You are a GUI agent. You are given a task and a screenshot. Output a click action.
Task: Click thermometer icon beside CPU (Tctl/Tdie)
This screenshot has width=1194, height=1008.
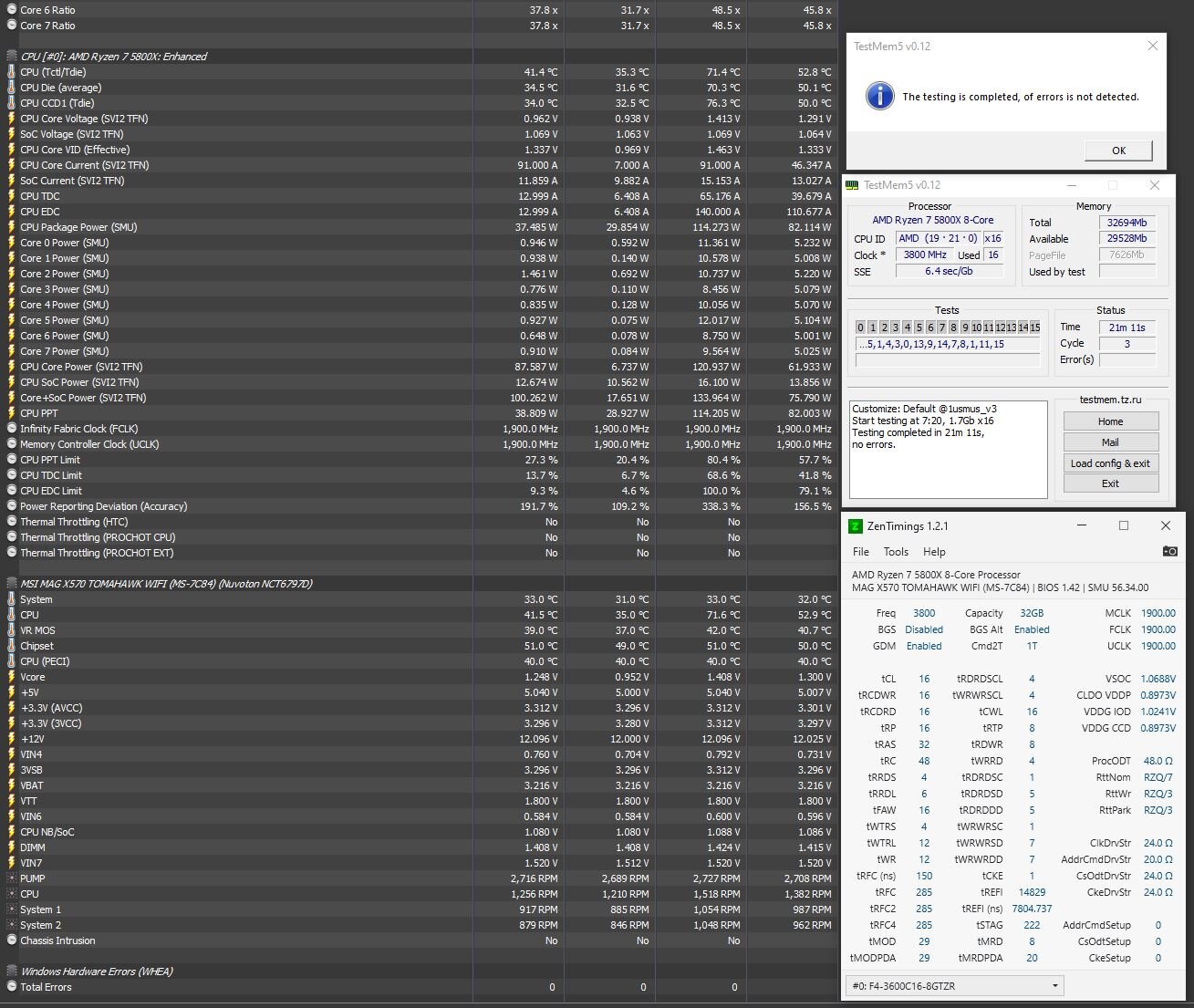[x=11, y=72]
